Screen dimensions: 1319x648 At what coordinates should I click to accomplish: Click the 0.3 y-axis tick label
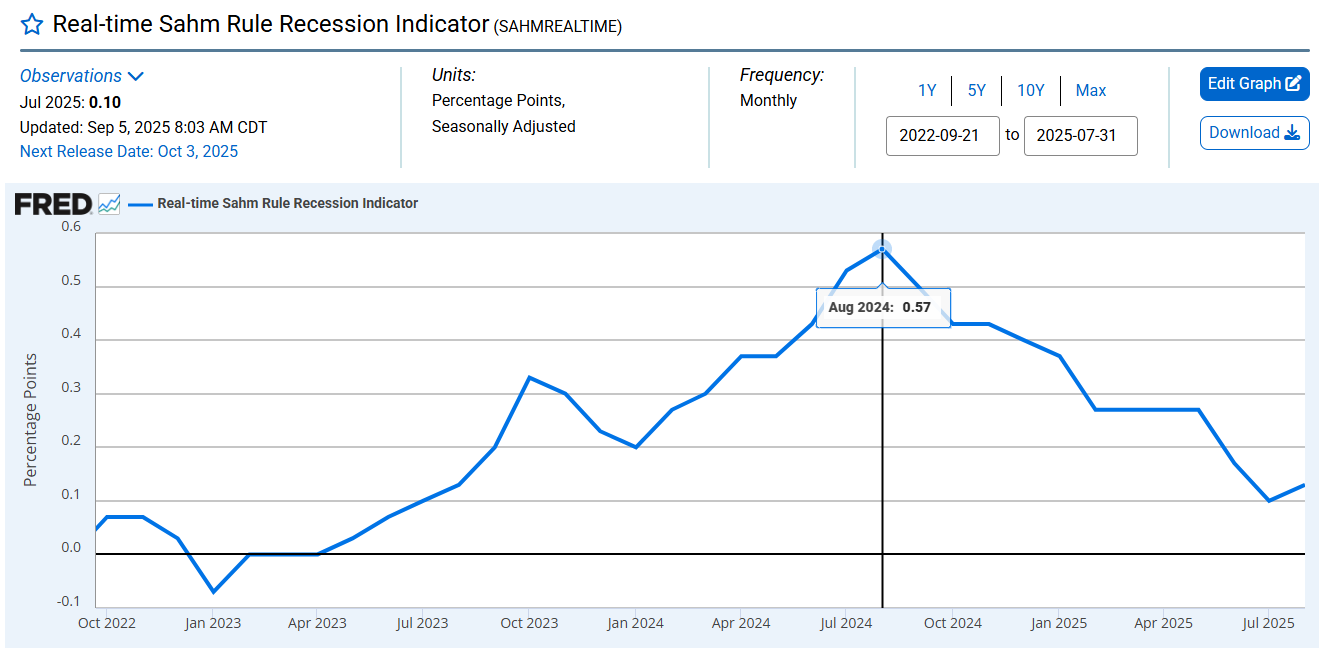point(71,388)
